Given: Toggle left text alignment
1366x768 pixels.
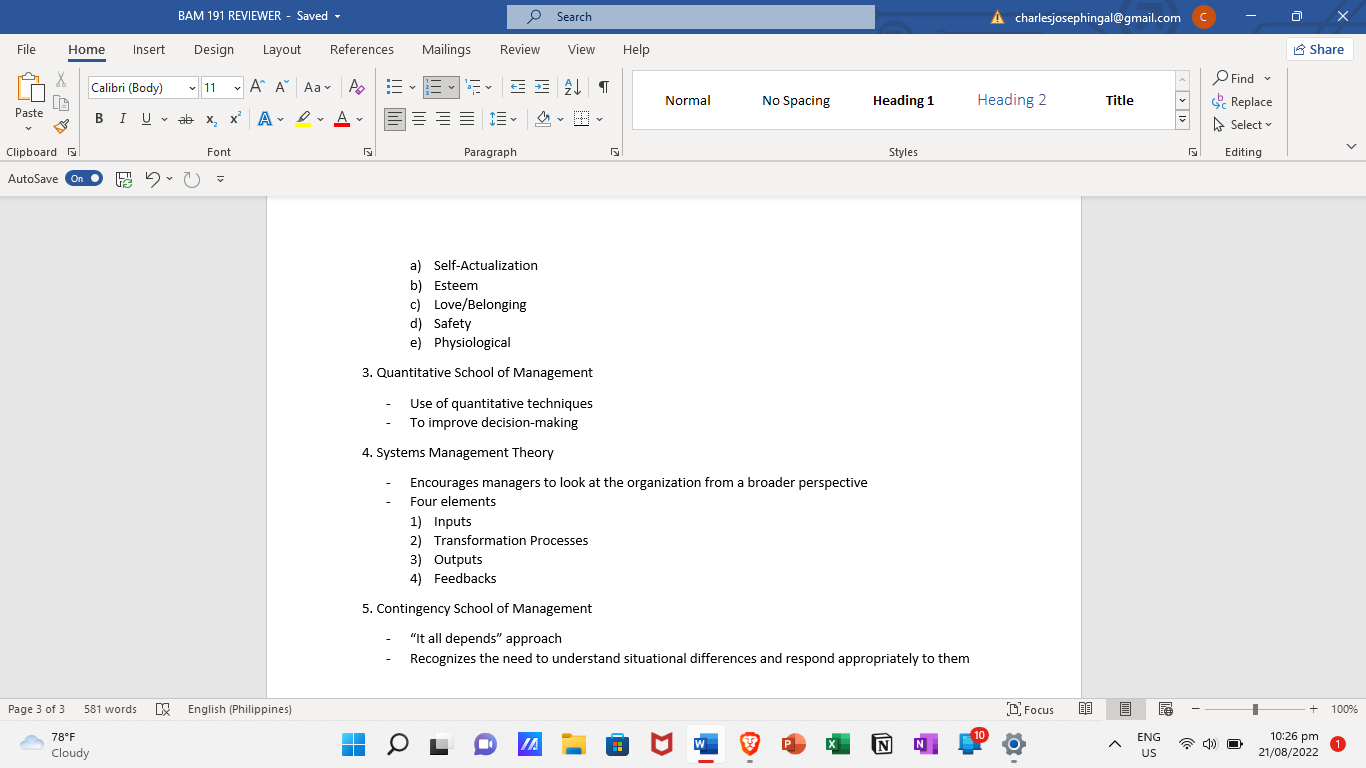Looking at the screenshot, I should click(395, 119).
